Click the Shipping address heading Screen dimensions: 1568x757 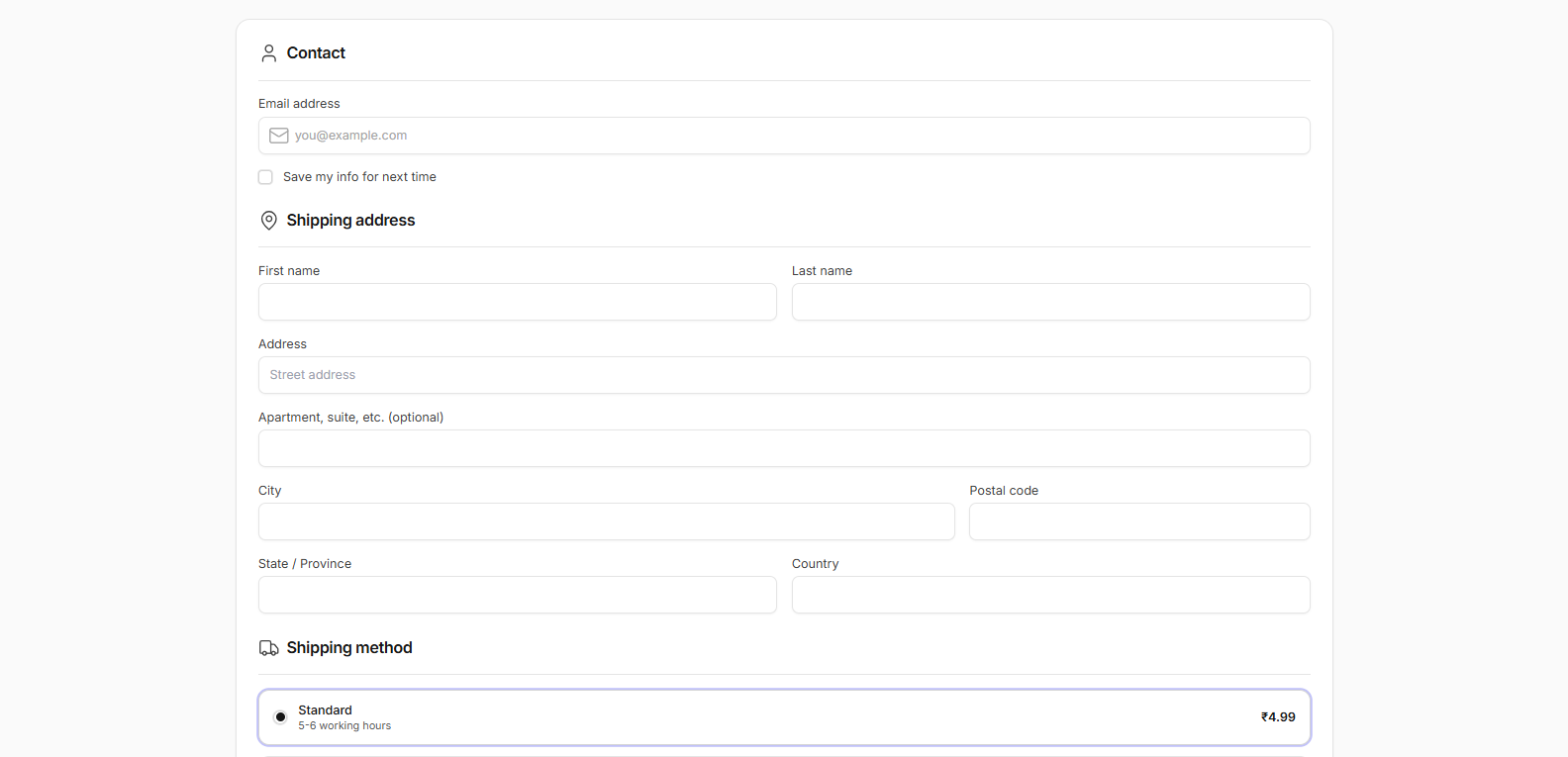tap(350, 221)
